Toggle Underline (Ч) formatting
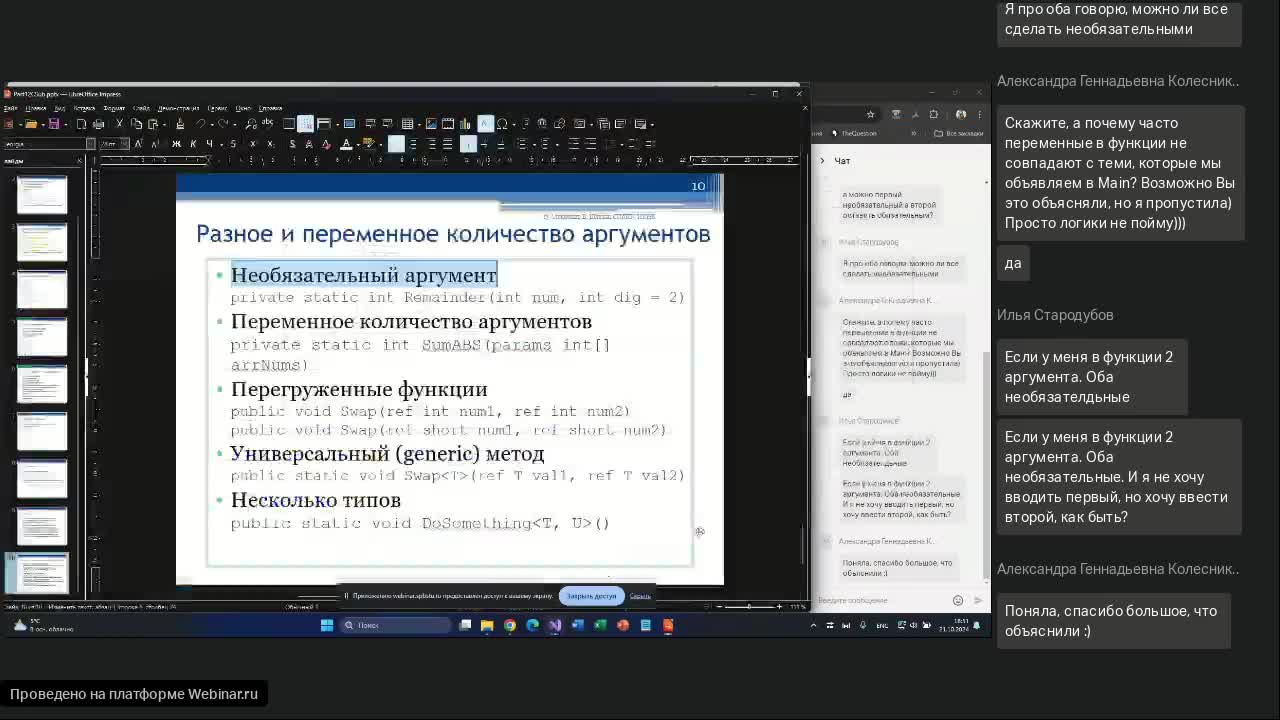The height and width of the screenshot is (720, 1280). coord(209,143)
